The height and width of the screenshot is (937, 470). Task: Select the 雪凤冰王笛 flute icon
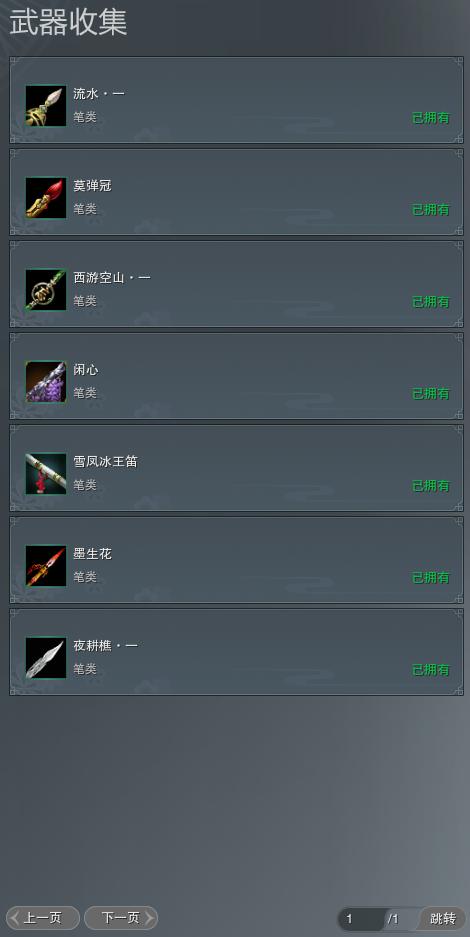coord(46,474)
